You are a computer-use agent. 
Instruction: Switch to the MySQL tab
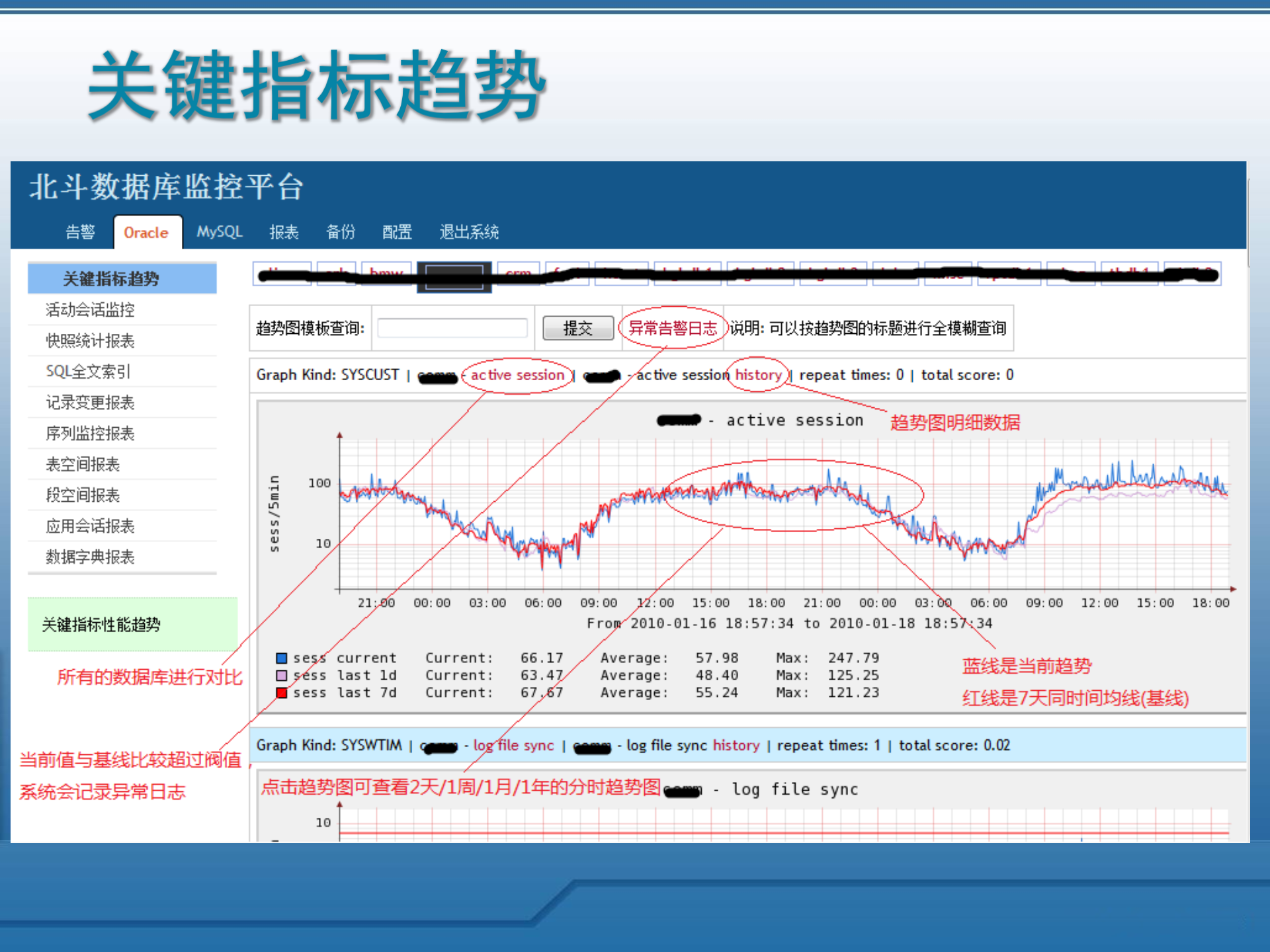(x=219, y=233)
